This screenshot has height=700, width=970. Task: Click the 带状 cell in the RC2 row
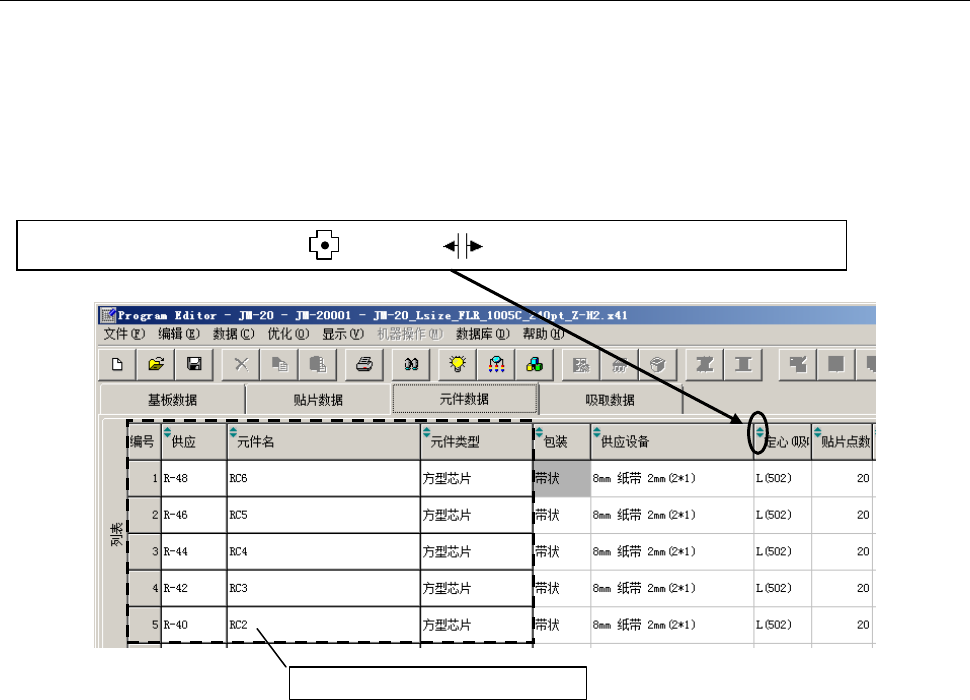click(x=562, y=625)
